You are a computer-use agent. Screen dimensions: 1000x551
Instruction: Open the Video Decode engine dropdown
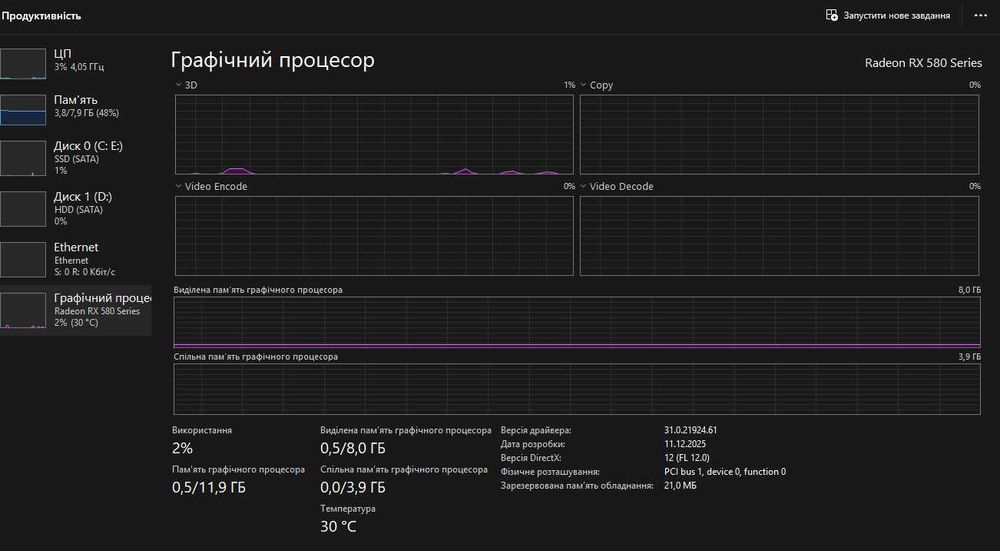583,186
